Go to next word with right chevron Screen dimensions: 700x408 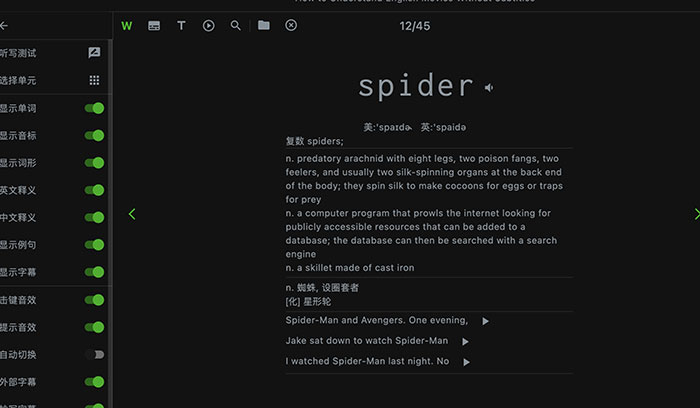[696, 214]
